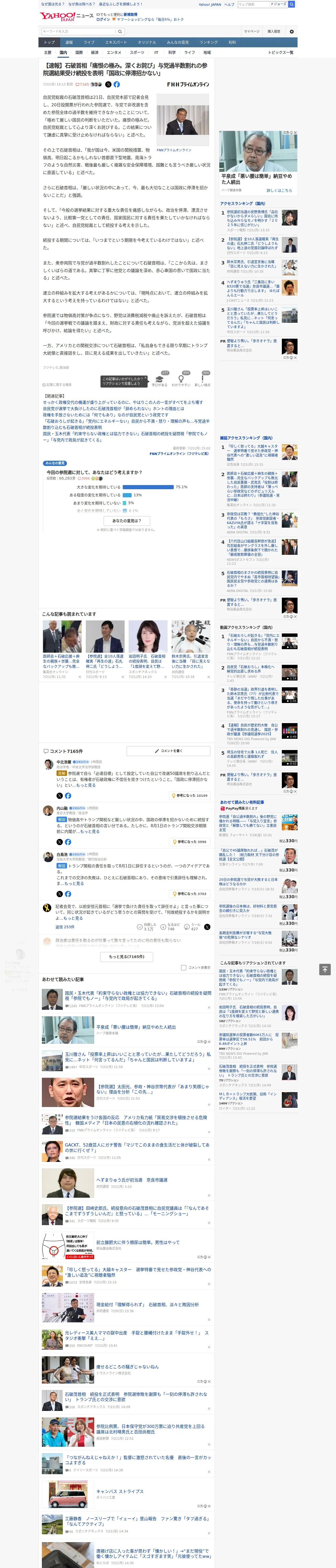Open the ヘルプ link at the top

coord(229,4)
